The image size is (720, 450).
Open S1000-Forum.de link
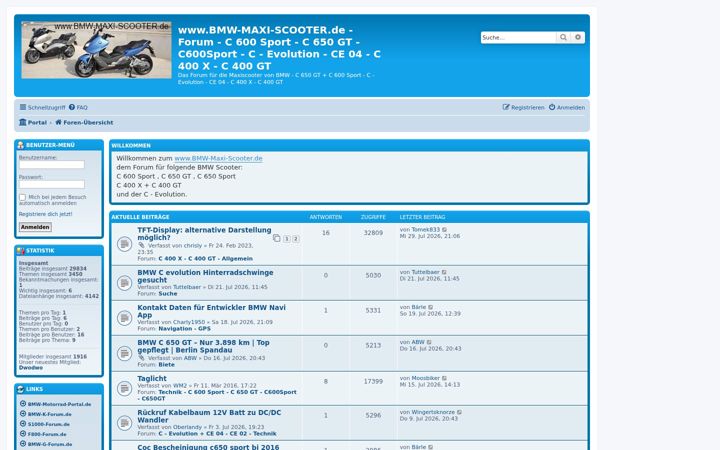49,424
